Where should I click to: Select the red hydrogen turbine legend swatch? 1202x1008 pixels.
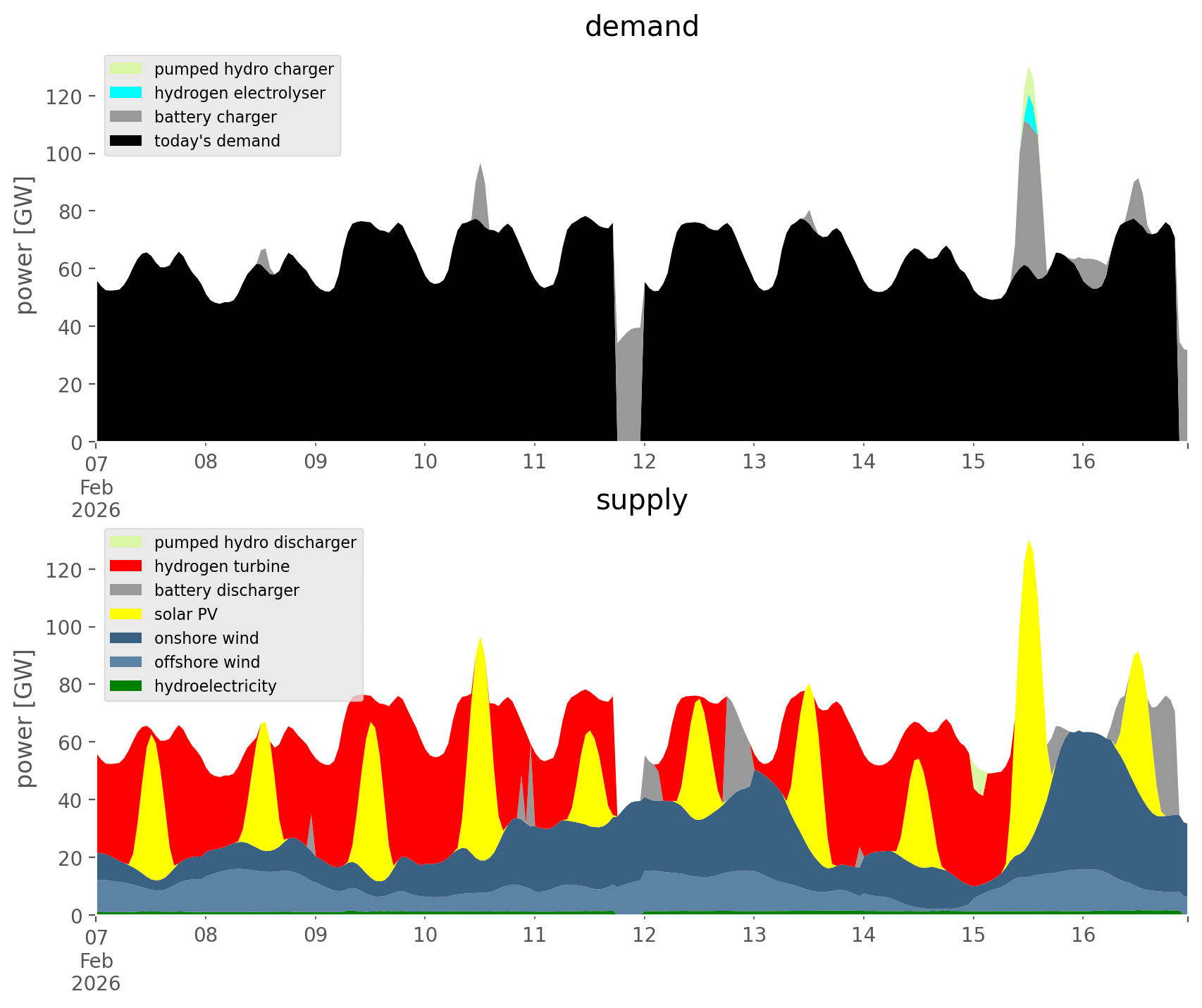[126, 566]
